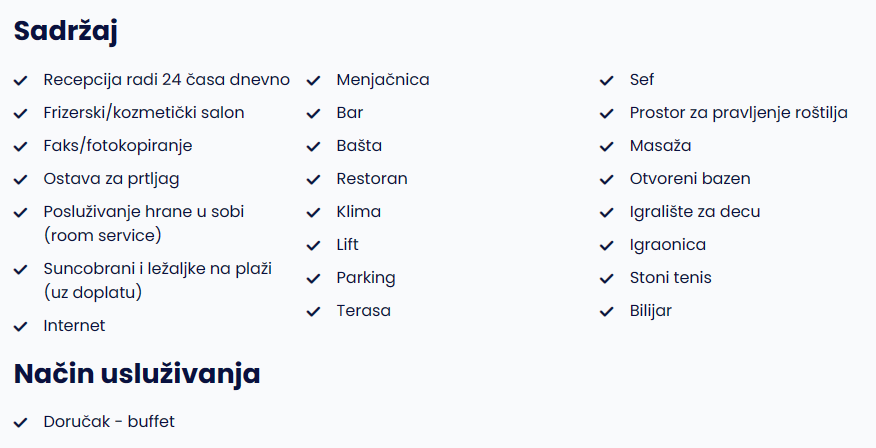
Task: Click the checkmark beside Parking
Action: coord(313,278)
